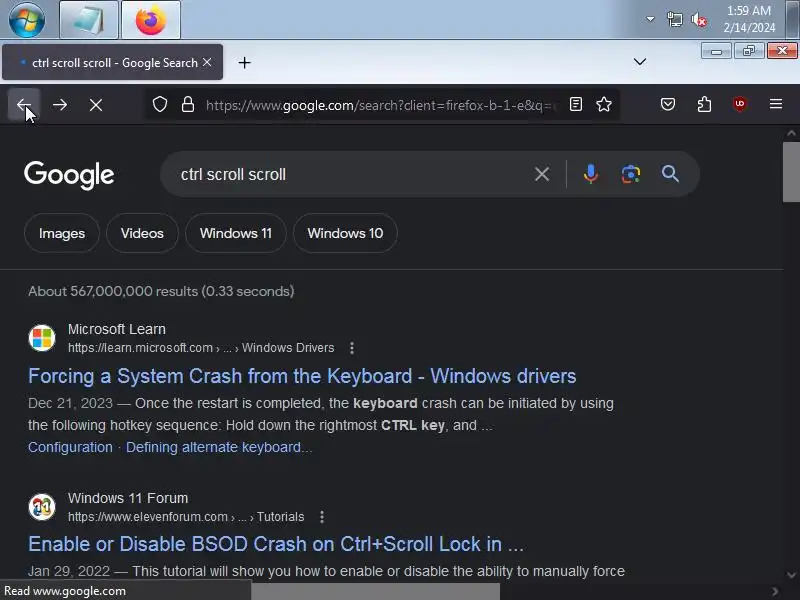
Task: Click horizontal scrollbar right arrow
Action: [776, 591]
